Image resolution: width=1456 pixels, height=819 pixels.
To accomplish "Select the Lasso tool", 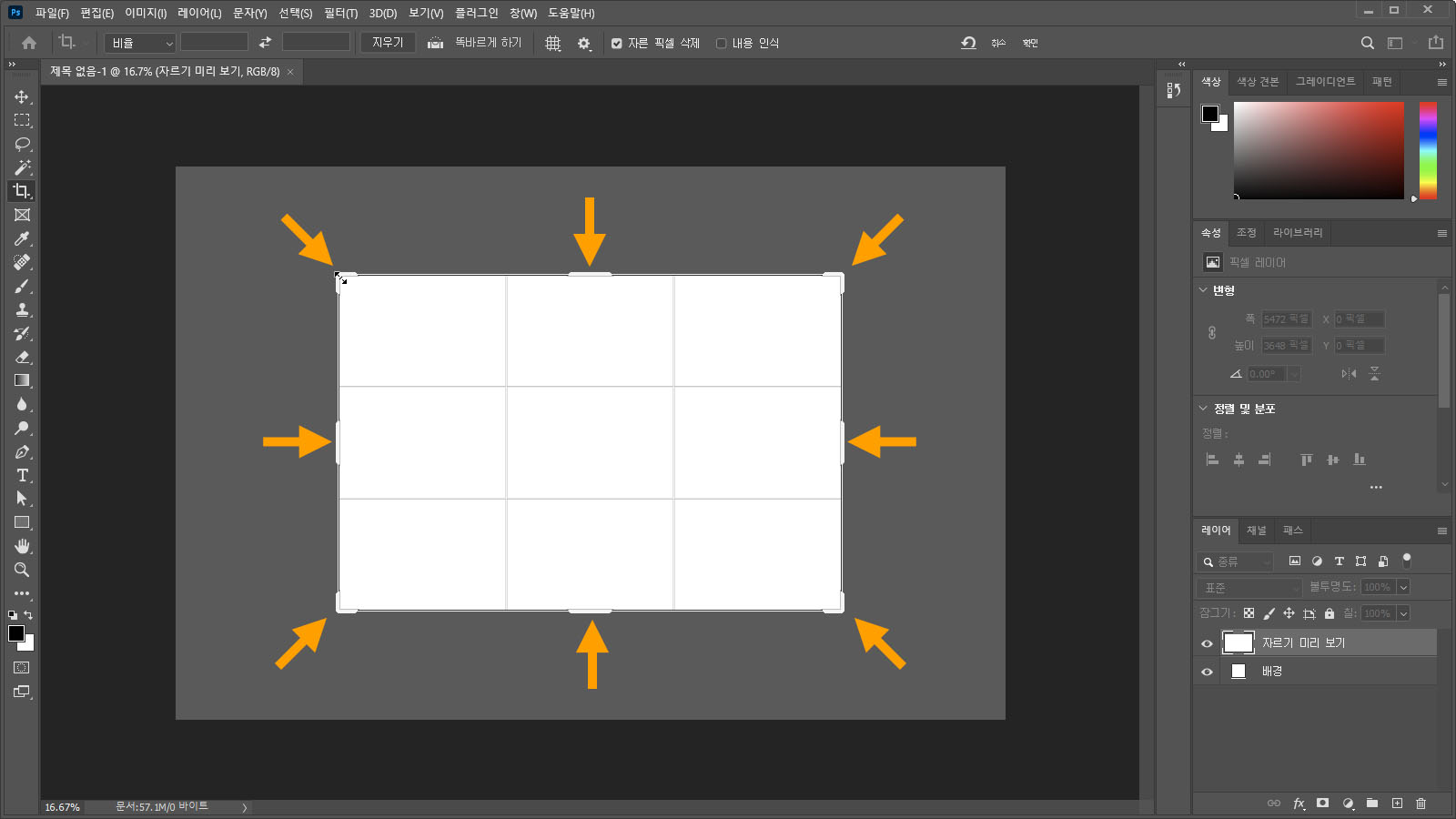I will 22,144.
